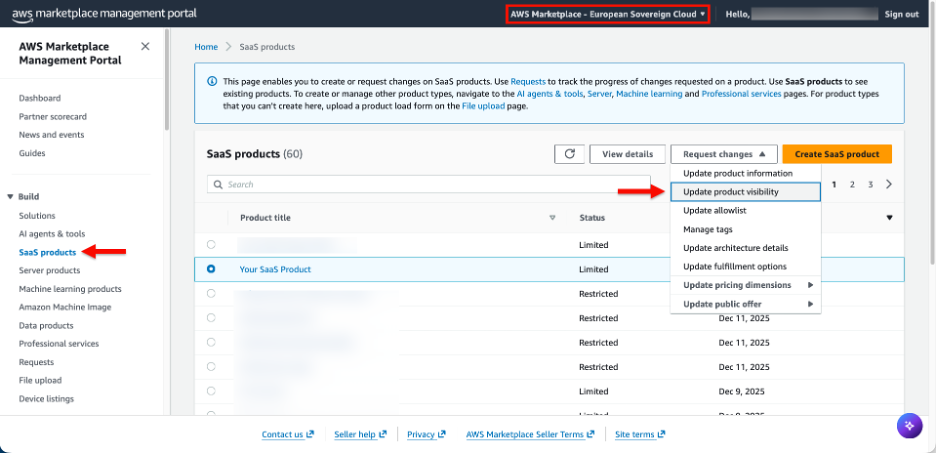Open Dashboard in sidebar
Image resolution: width=936 pixels, height=454 pixels.
tap(39, 98)
